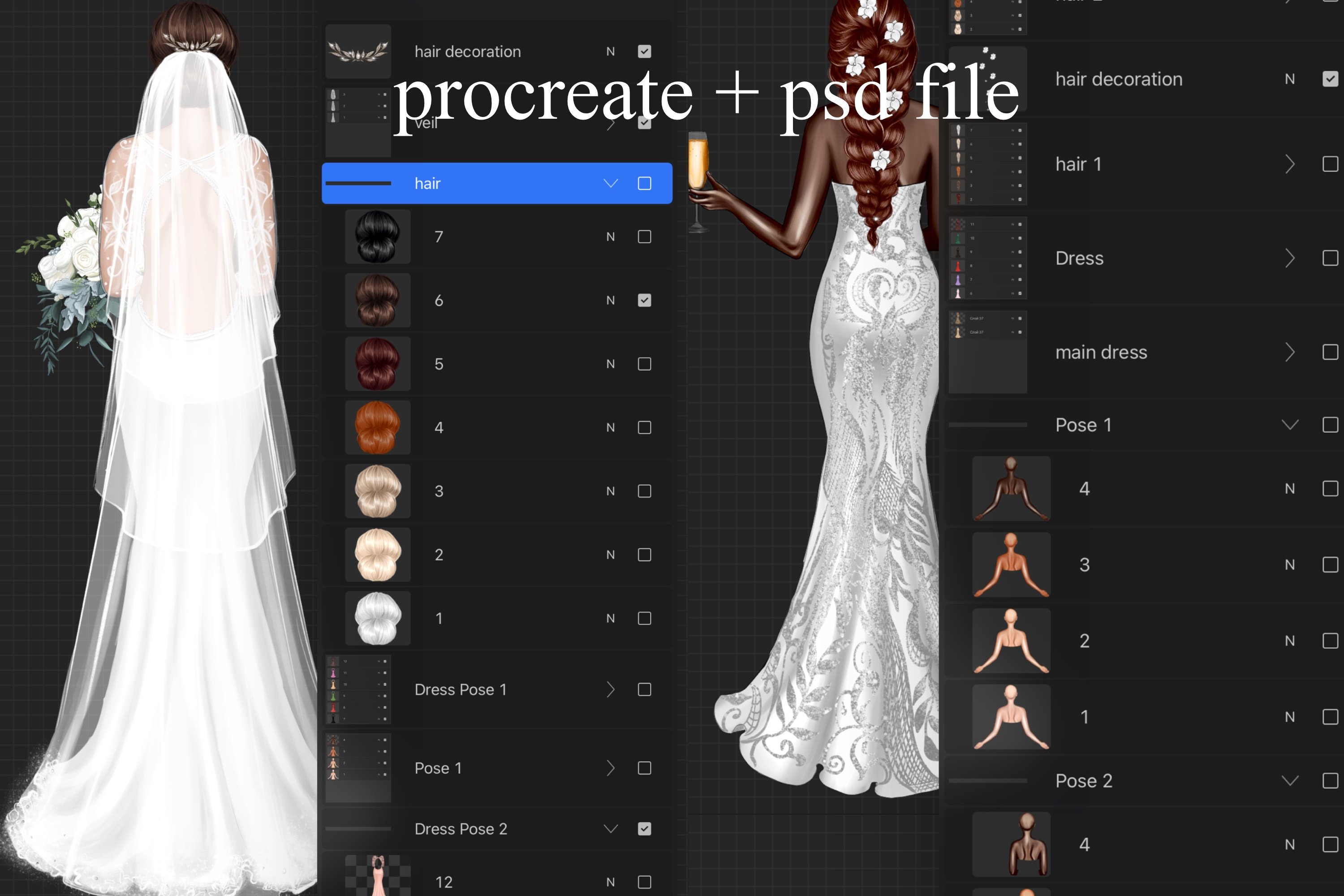Expand the Pose 1 group under Dress Pose 1
The width and height of the screenshot is (1344, 896).
611,768
